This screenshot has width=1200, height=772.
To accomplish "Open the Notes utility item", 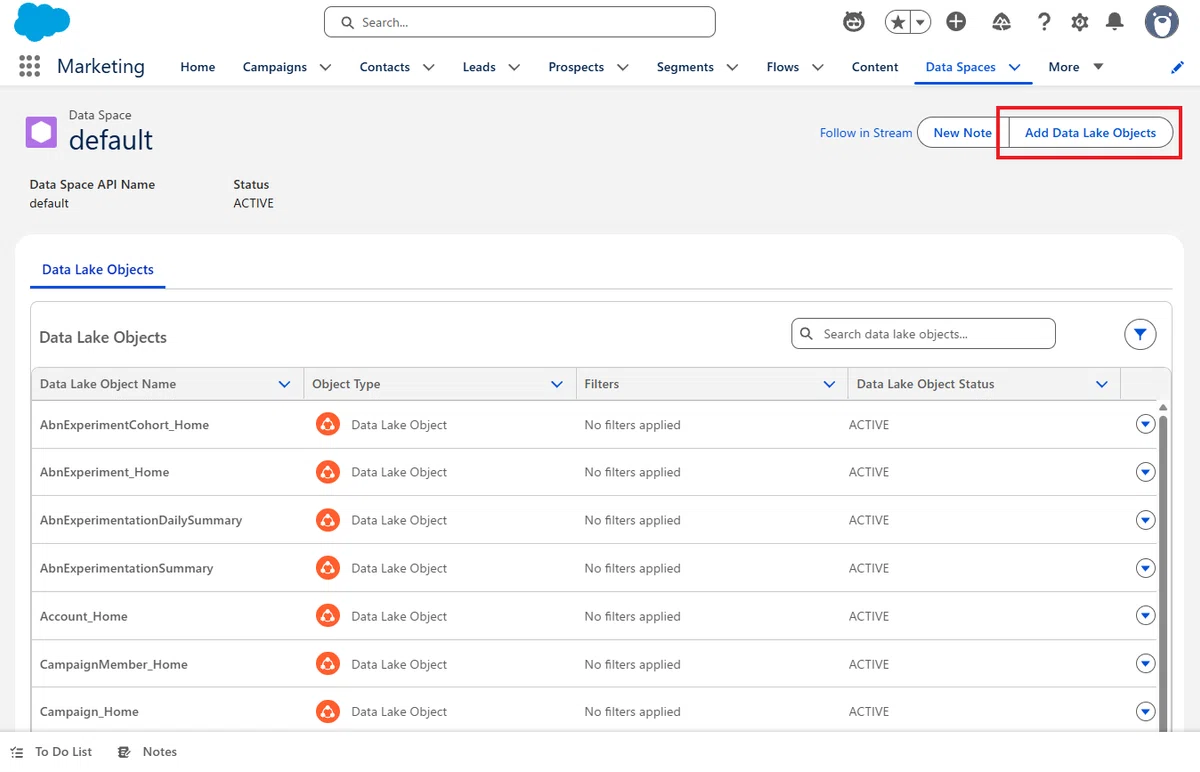I will pyautogui.click(x=147, y=752).
